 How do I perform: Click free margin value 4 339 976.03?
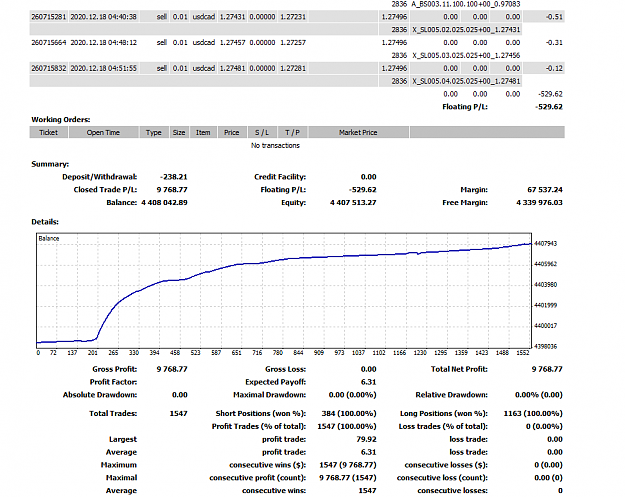pos(539,202)
